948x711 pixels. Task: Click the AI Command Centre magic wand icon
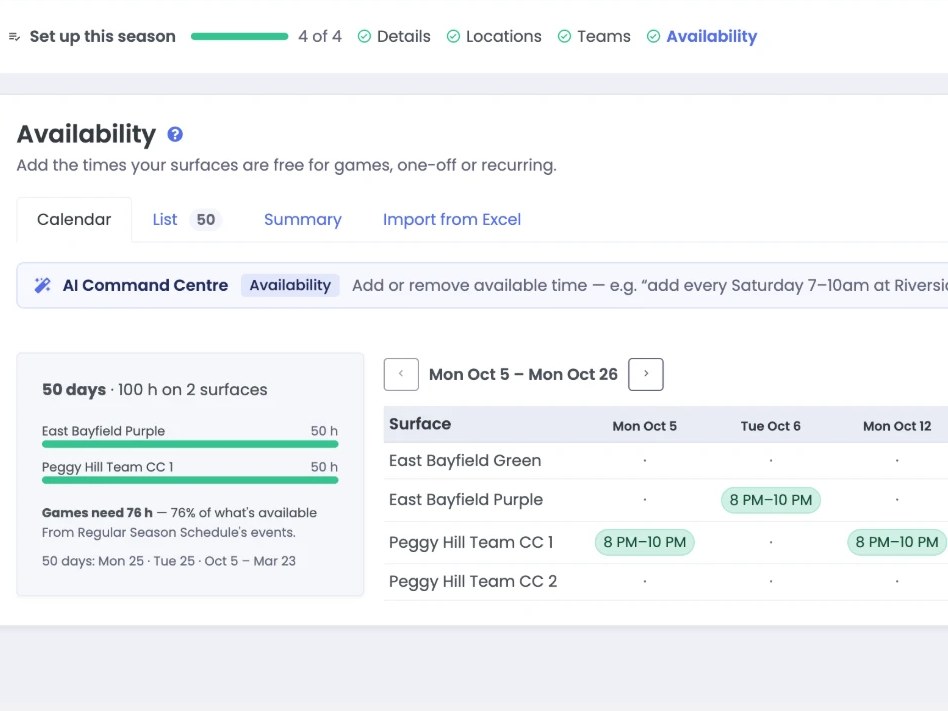(43, 285)
